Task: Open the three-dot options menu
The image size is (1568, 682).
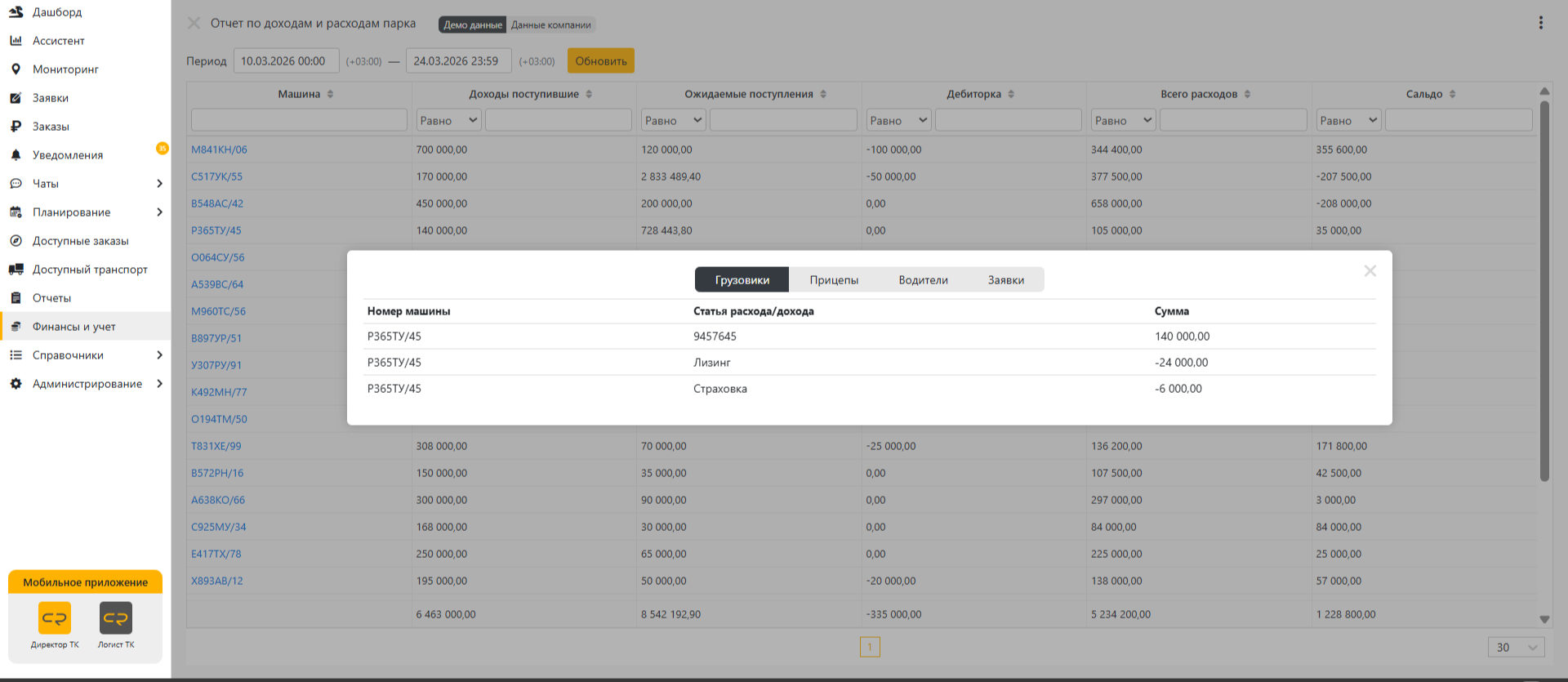Action: 1541,23
